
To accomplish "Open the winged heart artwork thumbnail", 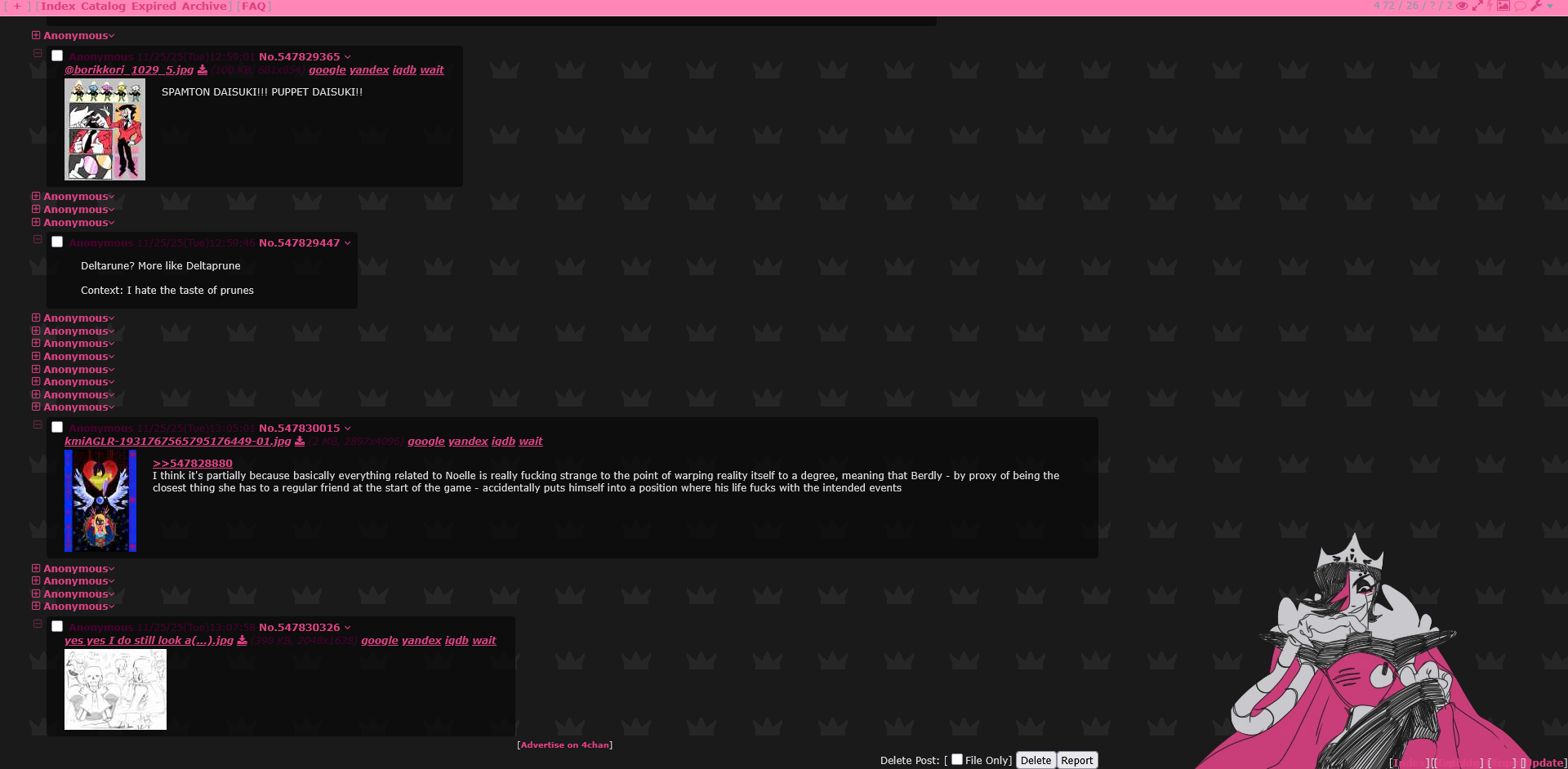I will pos(100,500).
